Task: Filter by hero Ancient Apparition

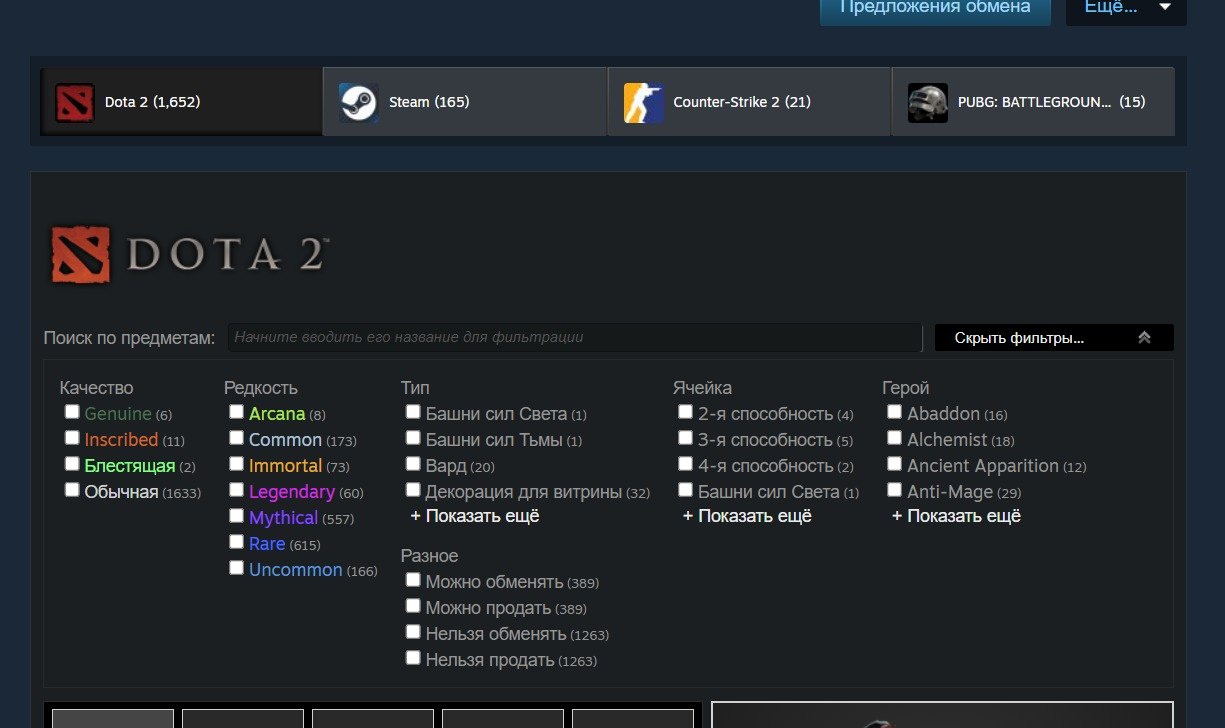Action: pyautogui.click(x=894, y=464)
